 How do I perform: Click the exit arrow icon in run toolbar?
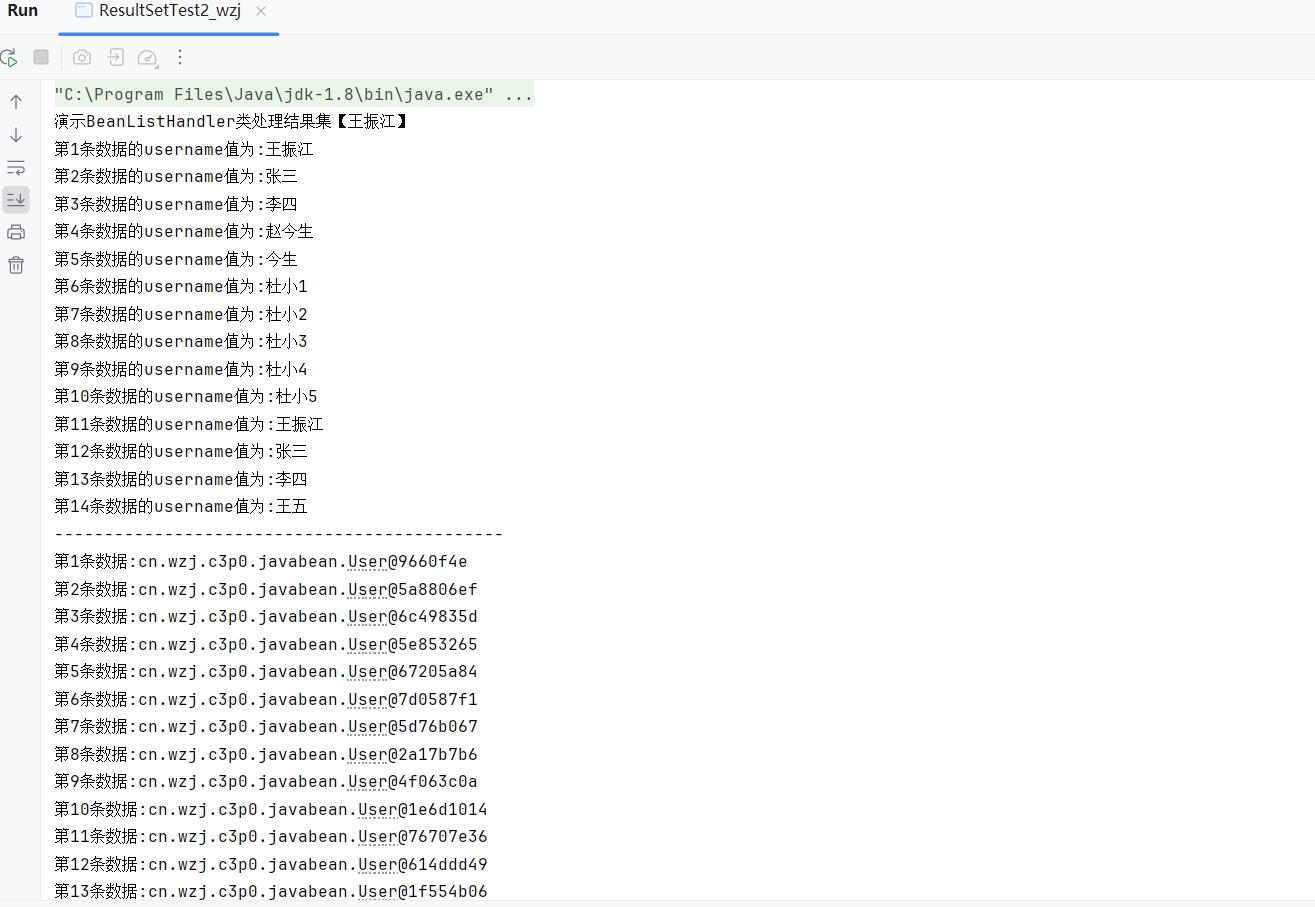(116, 57)
